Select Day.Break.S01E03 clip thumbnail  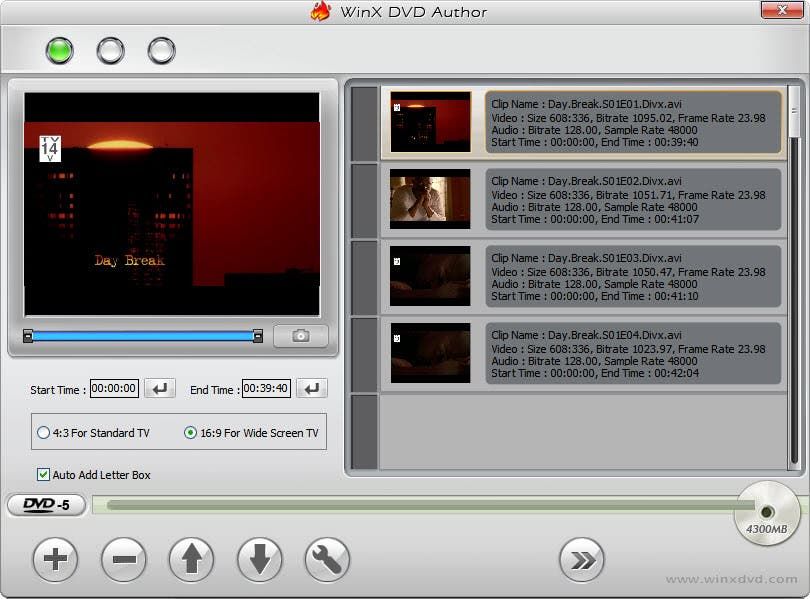tap(430, 276)
